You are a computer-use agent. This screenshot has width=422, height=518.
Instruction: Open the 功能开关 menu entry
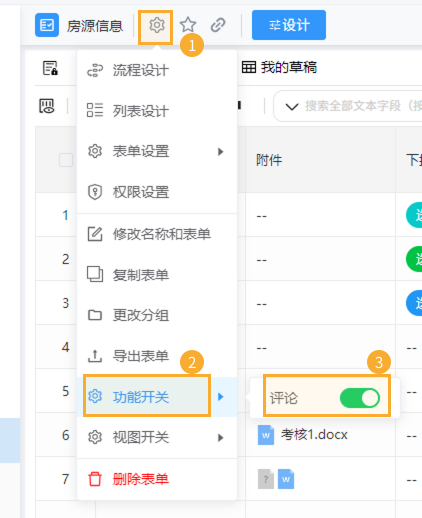coord(157,397)
